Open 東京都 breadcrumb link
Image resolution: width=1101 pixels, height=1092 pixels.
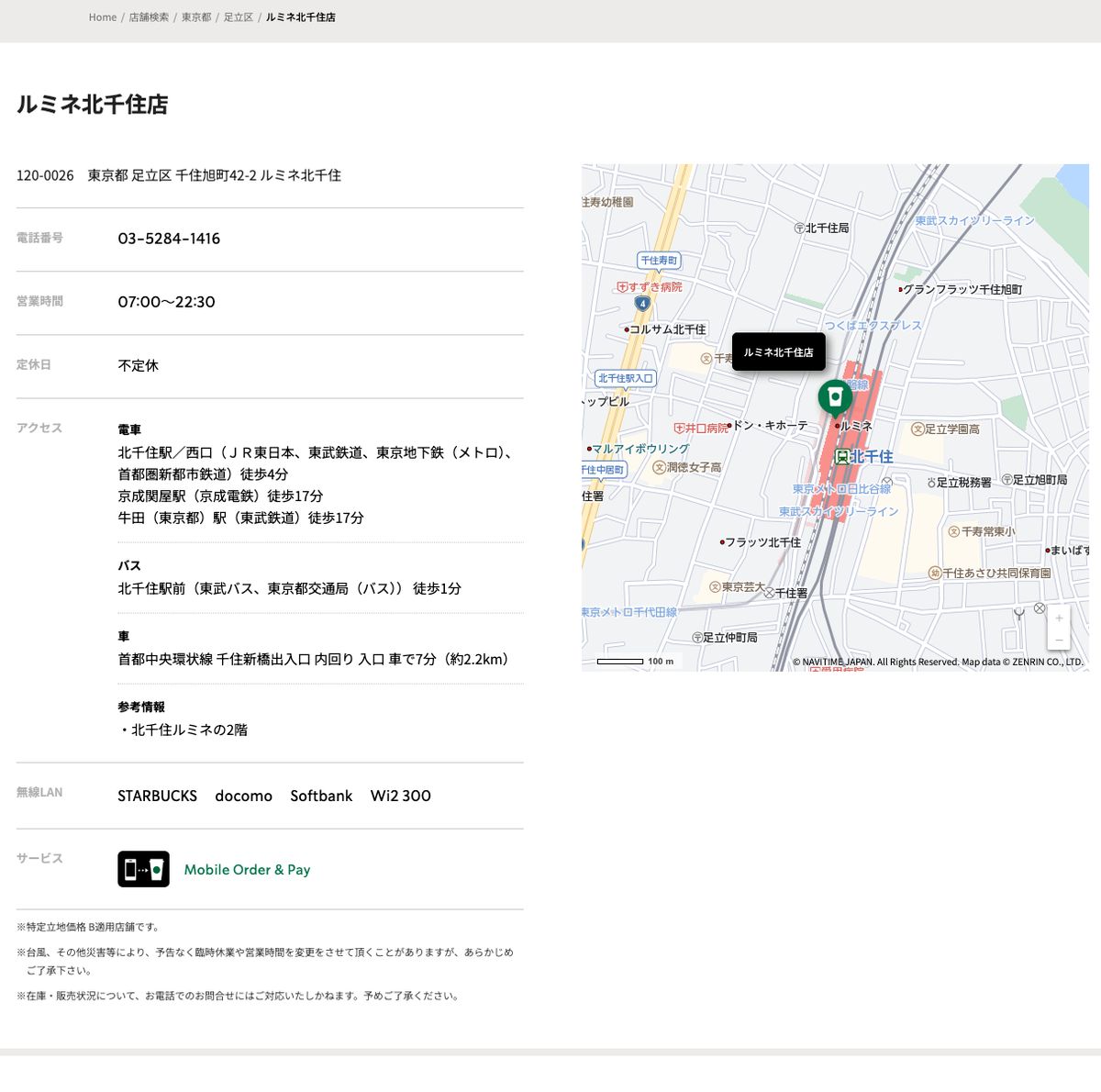(196, 17)
